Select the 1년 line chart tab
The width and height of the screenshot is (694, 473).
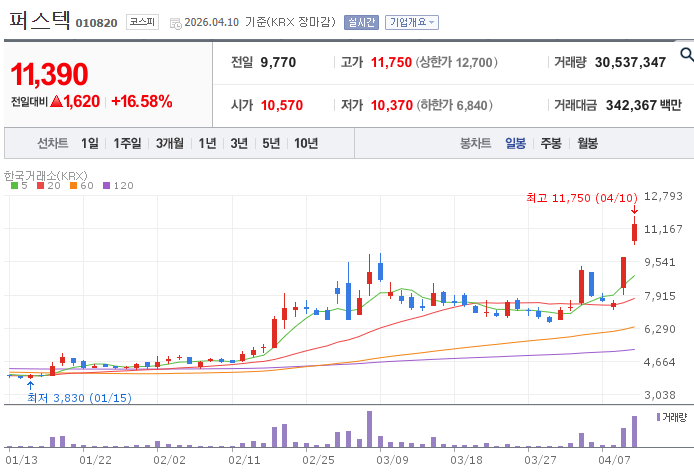[x=207, y=143]
